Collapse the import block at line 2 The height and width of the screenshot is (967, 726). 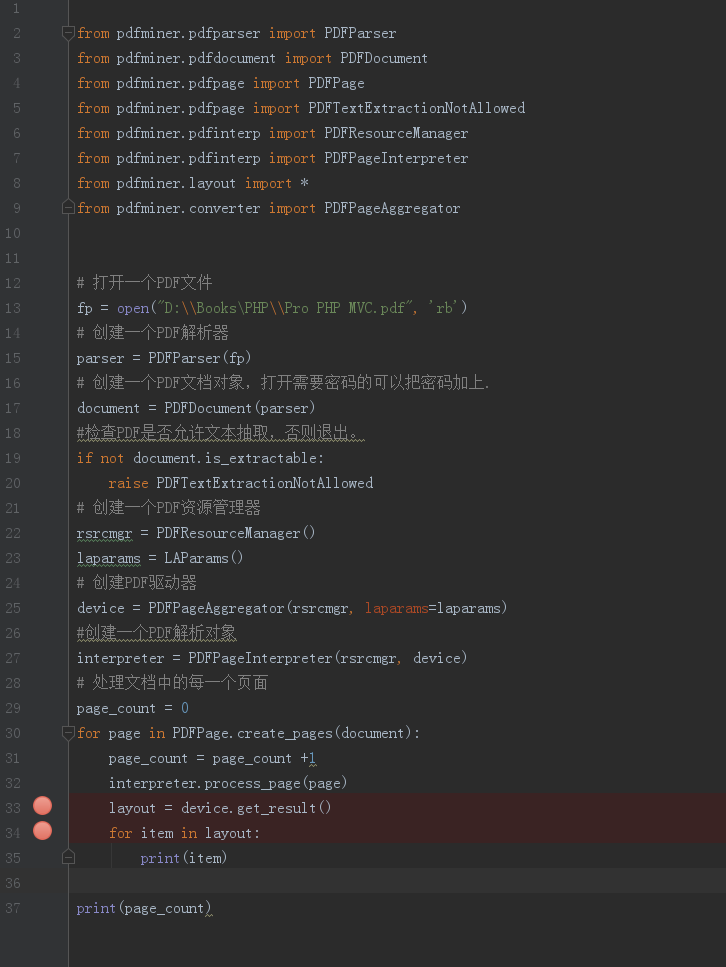pyautogui.click(x=68, y=33)
